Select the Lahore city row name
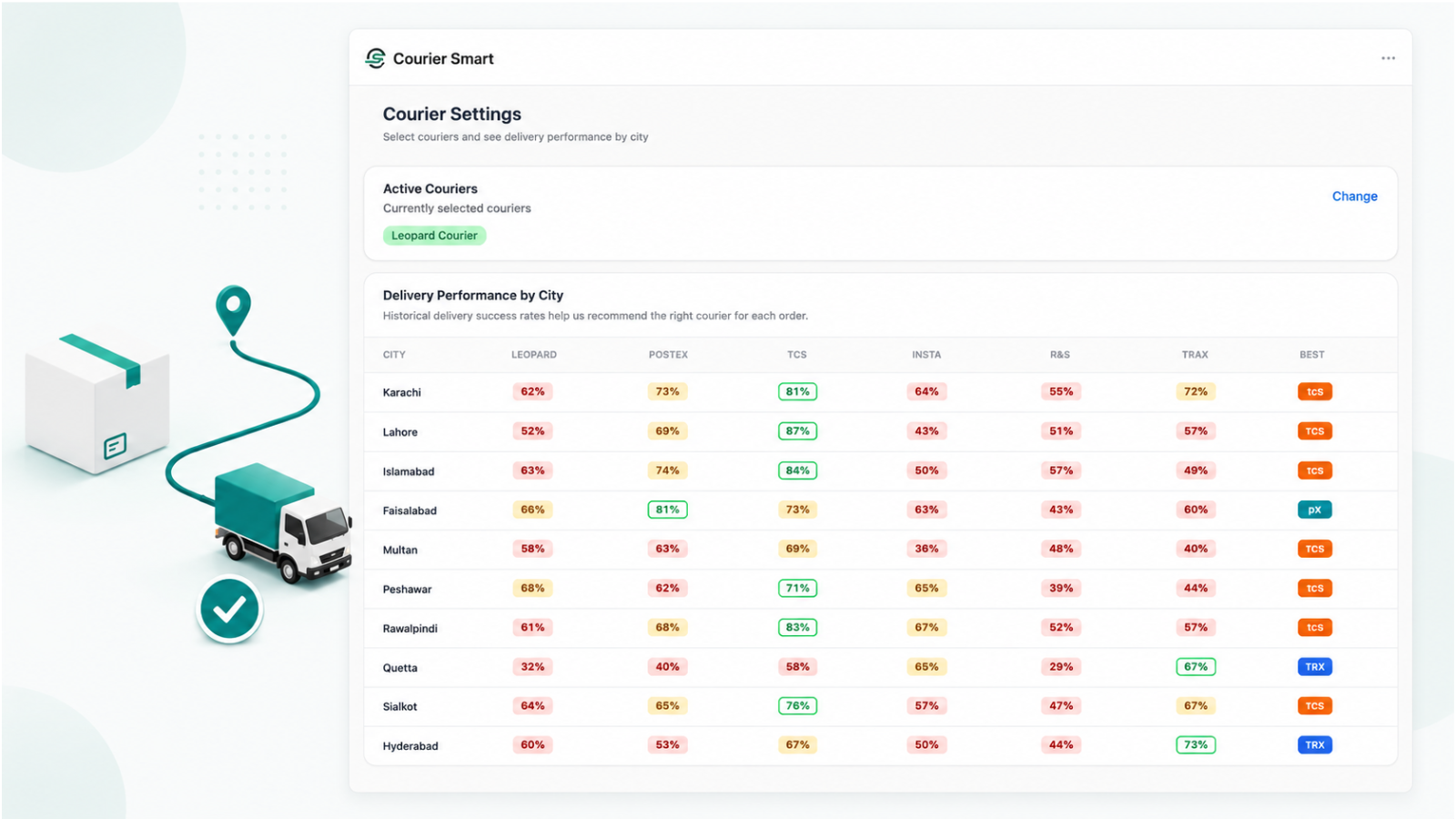The width and height of the screenshot is (1456, 819). tap(399, 432)
